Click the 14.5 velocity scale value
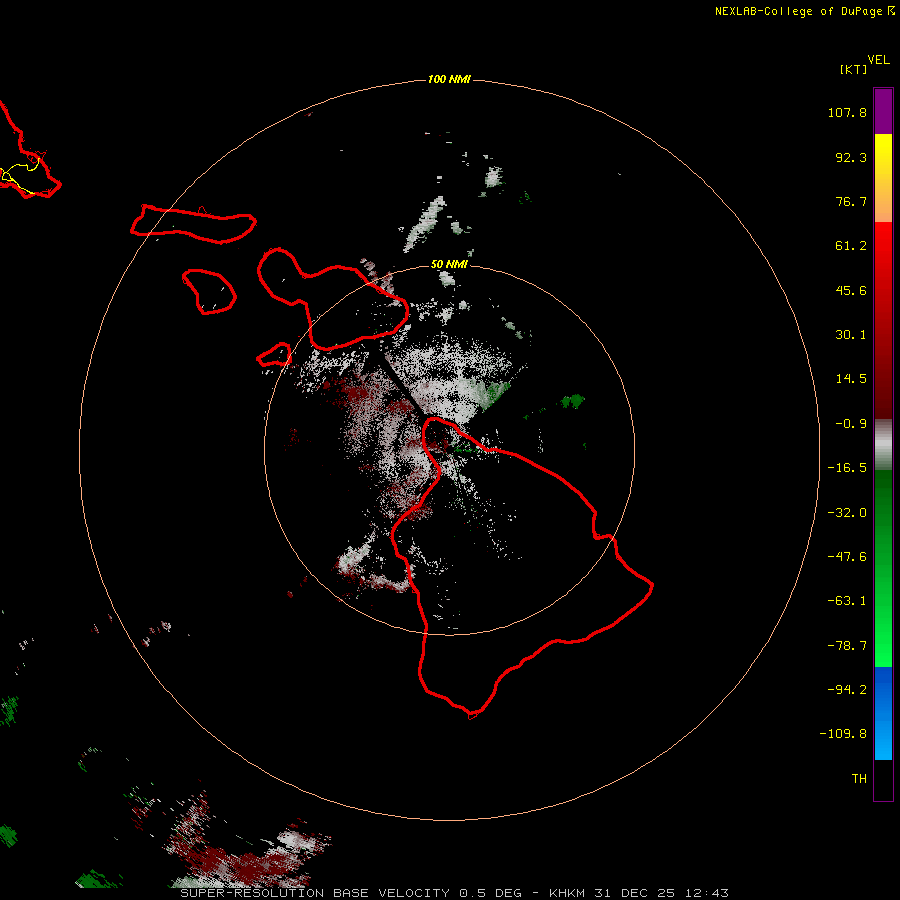 tap(851, 379)
